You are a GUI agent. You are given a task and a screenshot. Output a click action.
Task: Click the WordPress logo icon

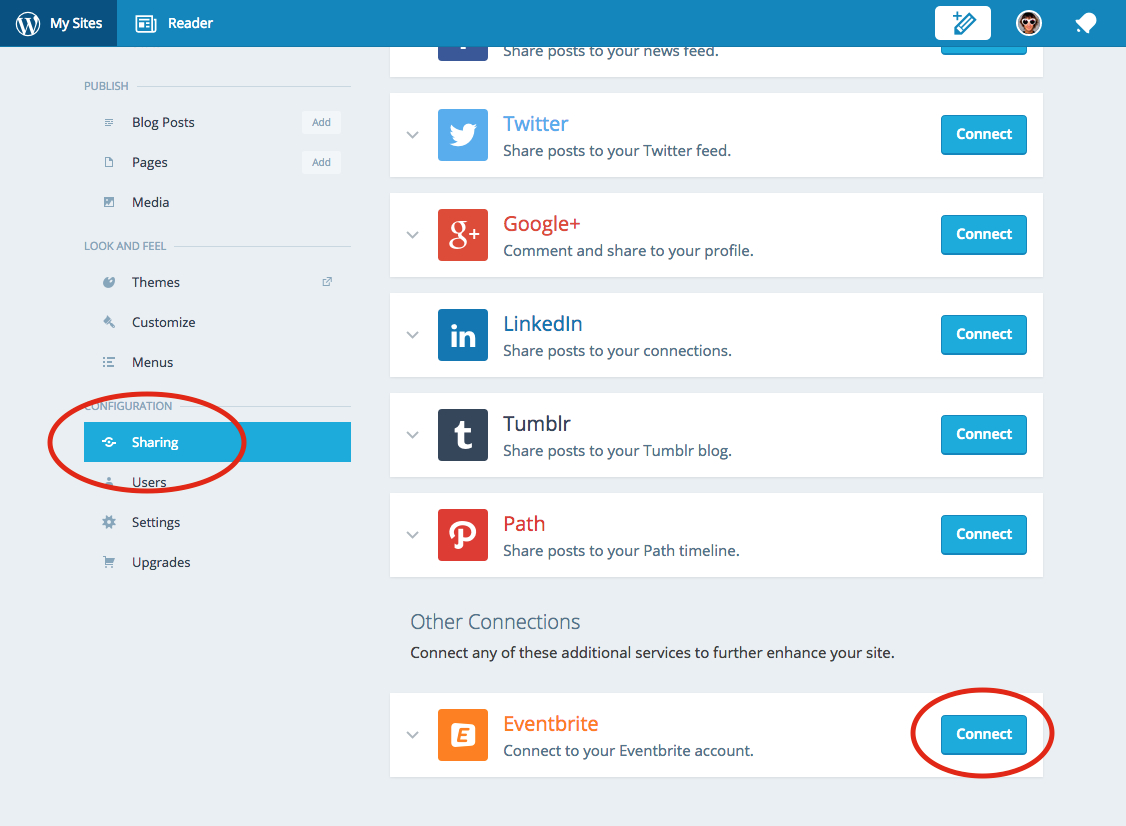pyautogui.click(x=28, y=23)
